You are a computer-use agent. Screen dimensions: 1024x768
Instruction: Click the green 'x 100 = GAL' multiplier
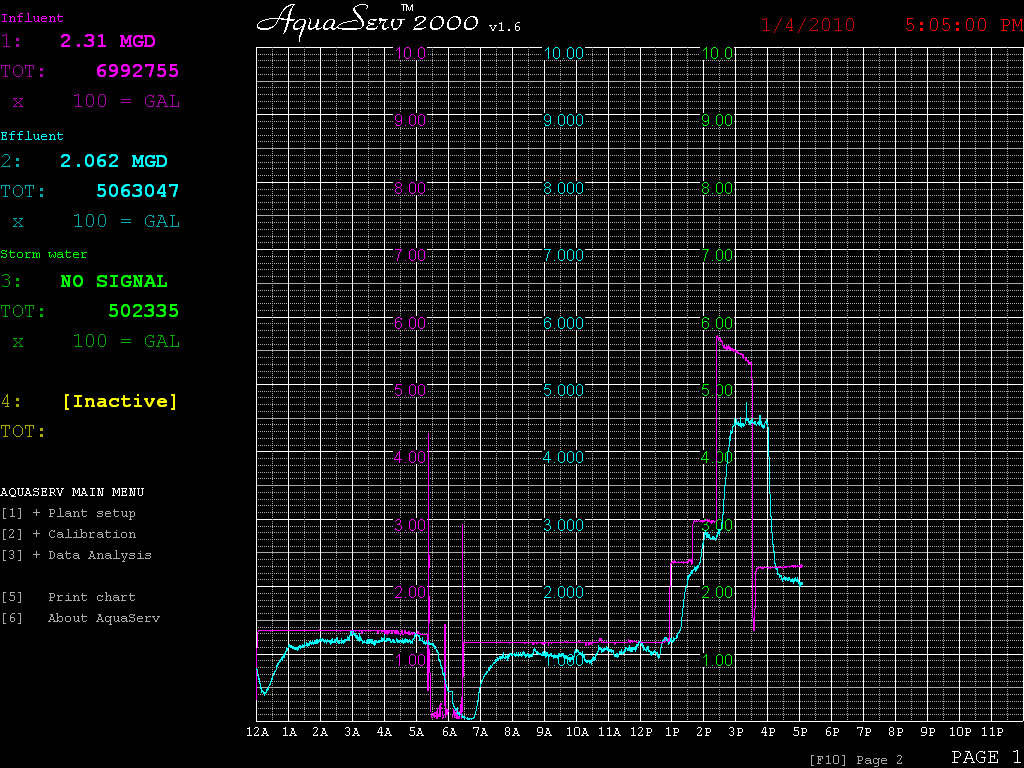coord(96,342)
